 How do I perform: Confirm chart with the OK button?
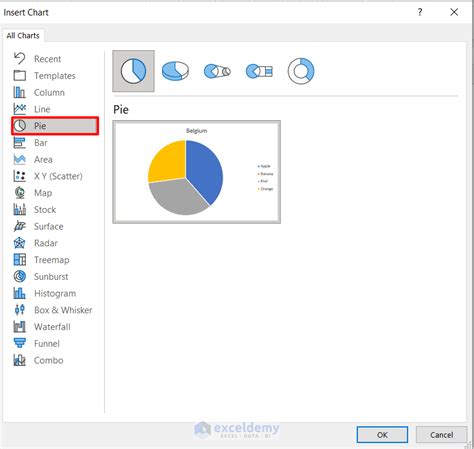pos(382,435)
